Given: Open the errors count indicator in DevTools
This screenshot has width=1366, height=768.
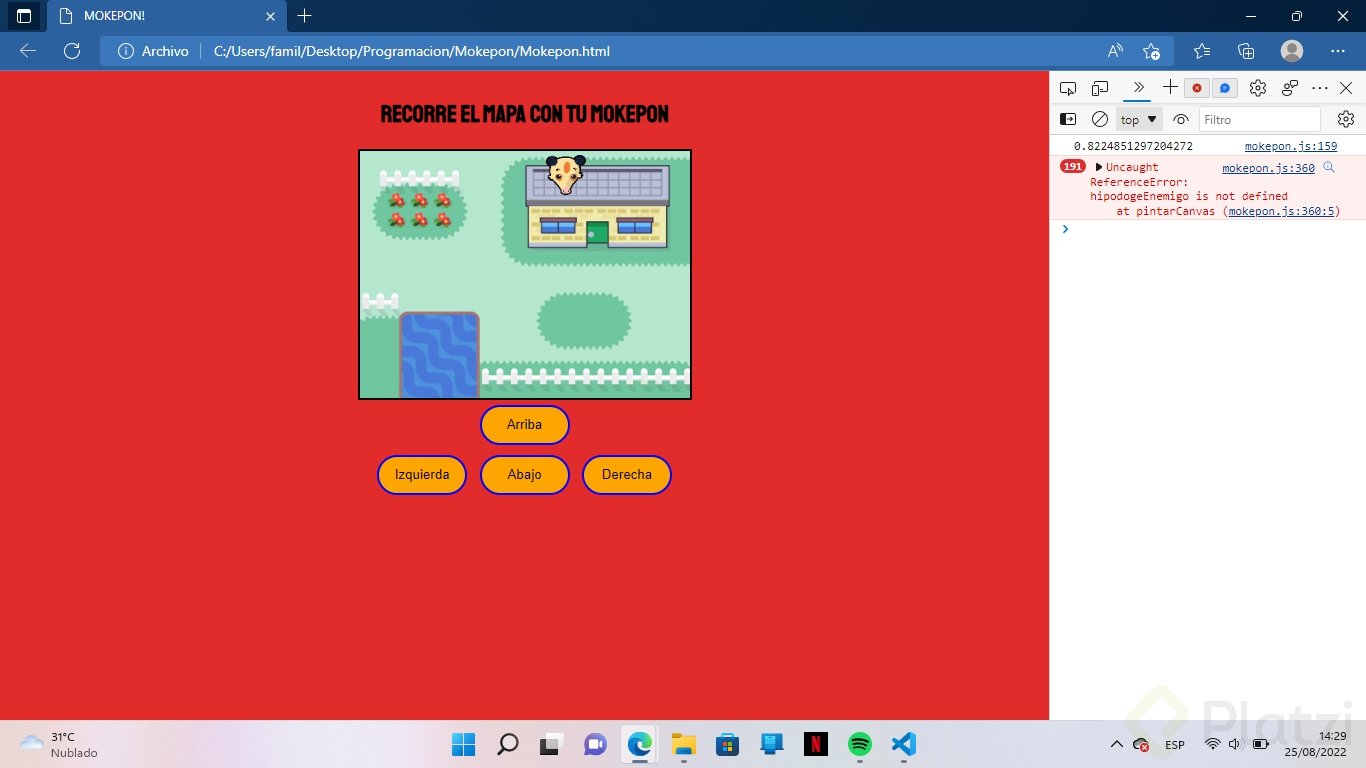Looking at the screenshot, I should pos(1197,88).
